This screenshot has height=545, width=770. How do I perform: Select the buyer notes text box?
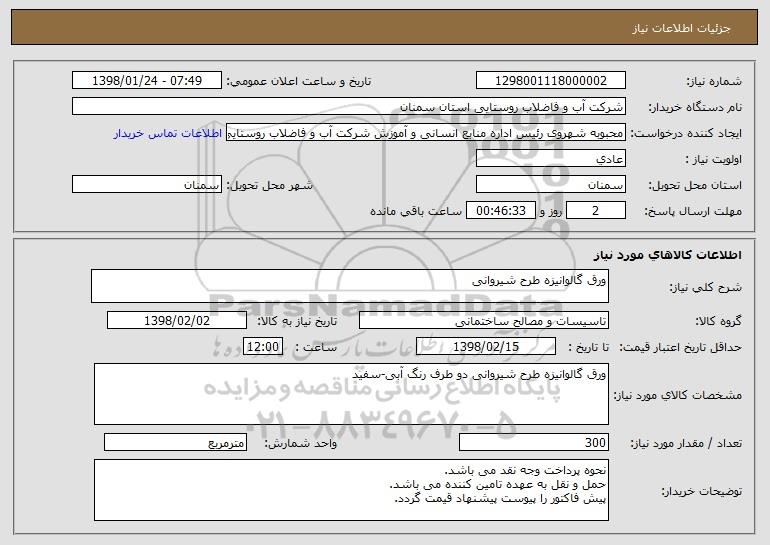[x=351, y=490]
